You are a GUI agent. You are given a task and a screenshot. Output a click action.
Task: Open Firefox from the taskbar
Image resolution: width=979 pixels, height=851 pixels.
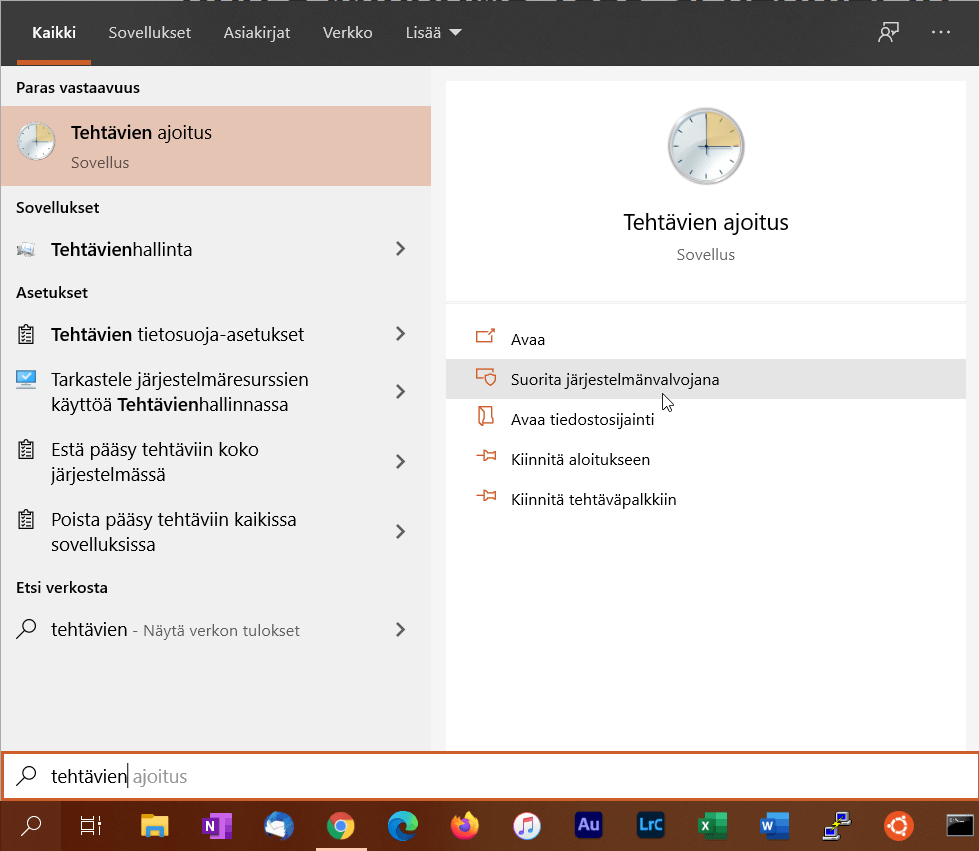[x=464, y=826]
